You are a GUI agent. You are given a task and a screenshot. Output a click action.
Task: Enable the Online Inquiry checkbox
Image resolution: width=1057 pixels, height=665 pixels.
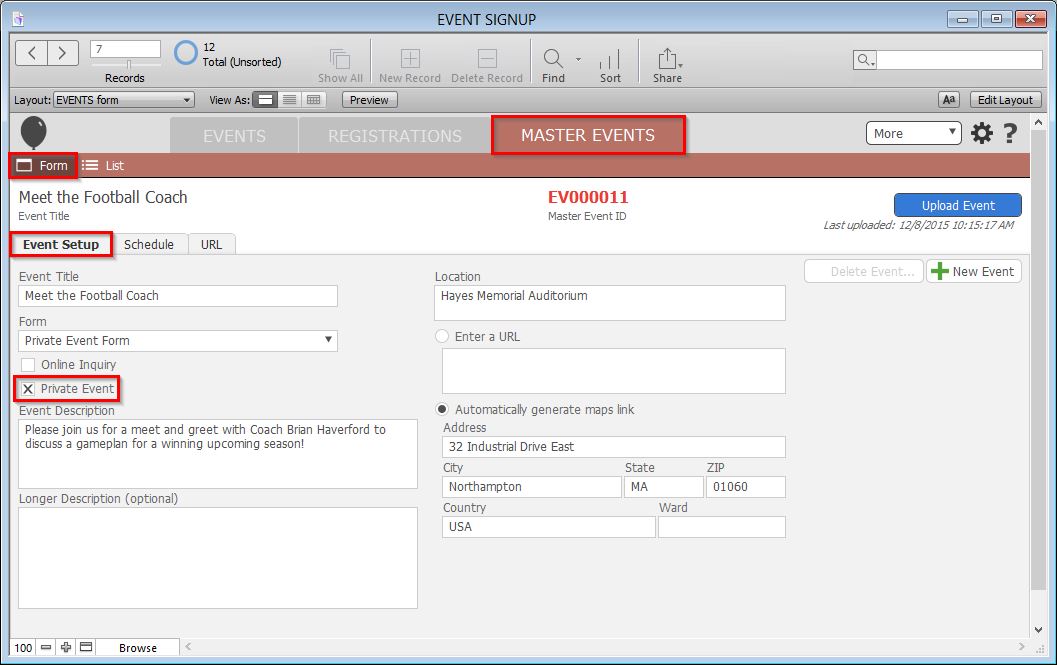tap(28, 365)
